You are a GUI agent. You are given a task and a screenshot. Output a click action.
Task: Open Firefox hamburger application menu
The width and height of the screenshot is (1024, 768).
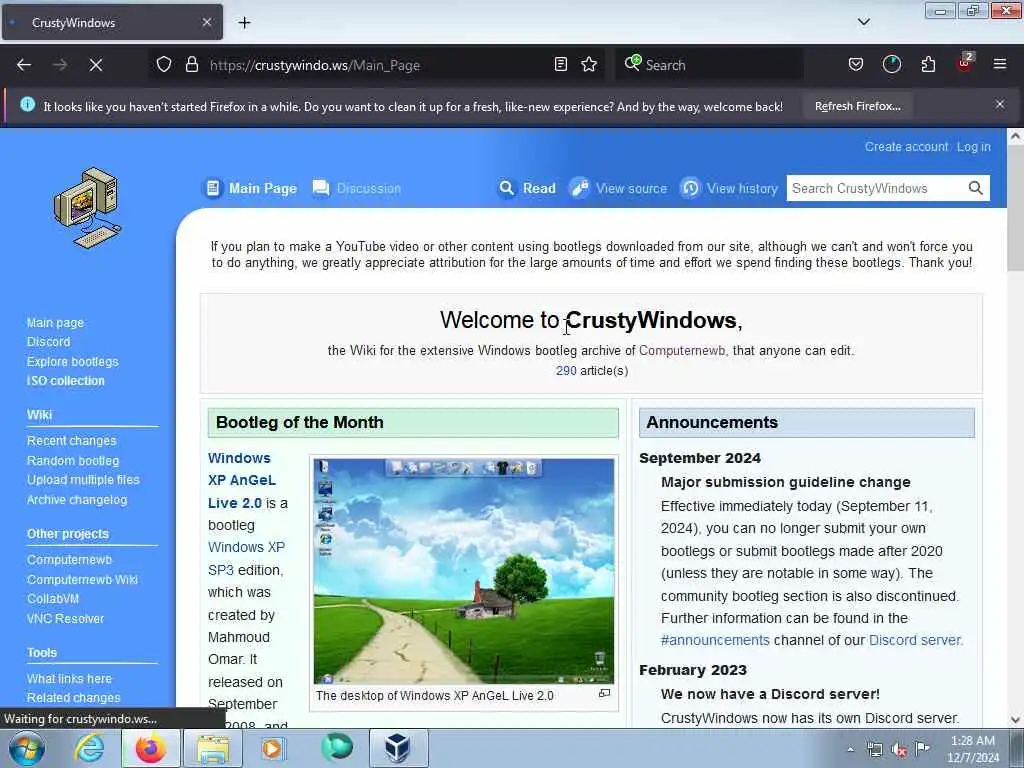1000,64
